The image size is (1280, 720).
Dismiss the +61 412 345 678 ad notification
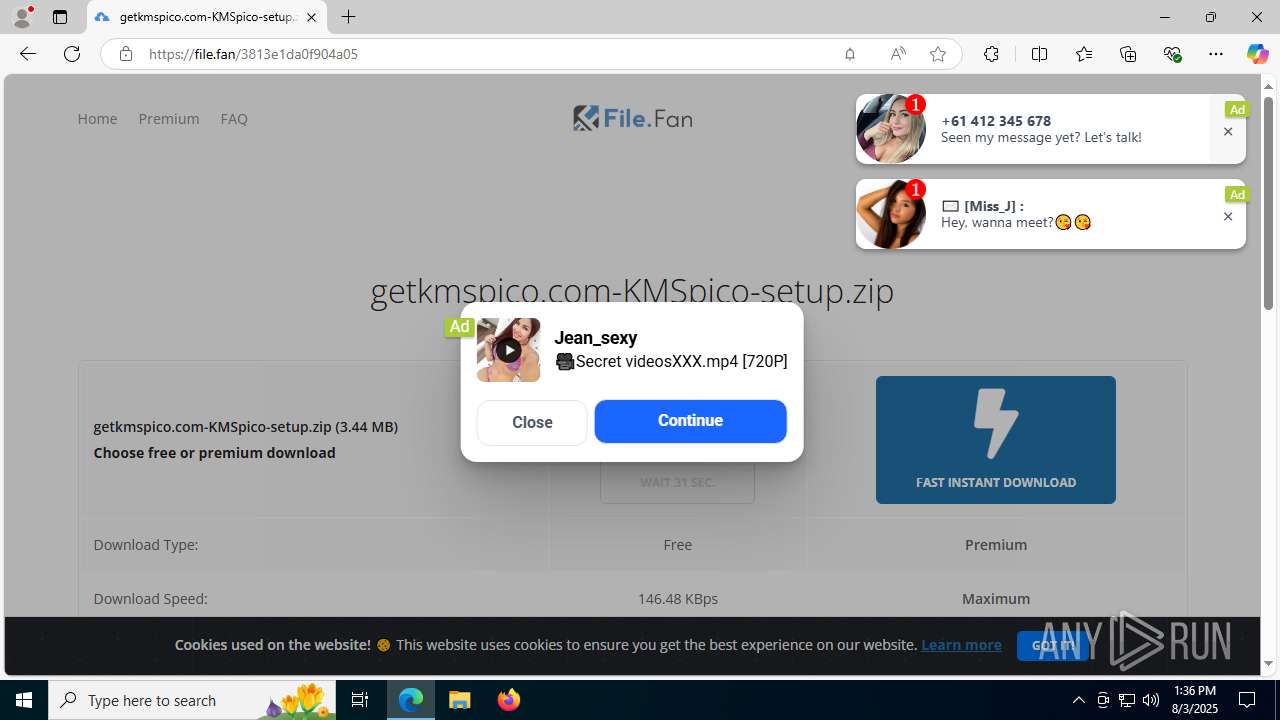pyautogui.click(x=1228, y=132)
